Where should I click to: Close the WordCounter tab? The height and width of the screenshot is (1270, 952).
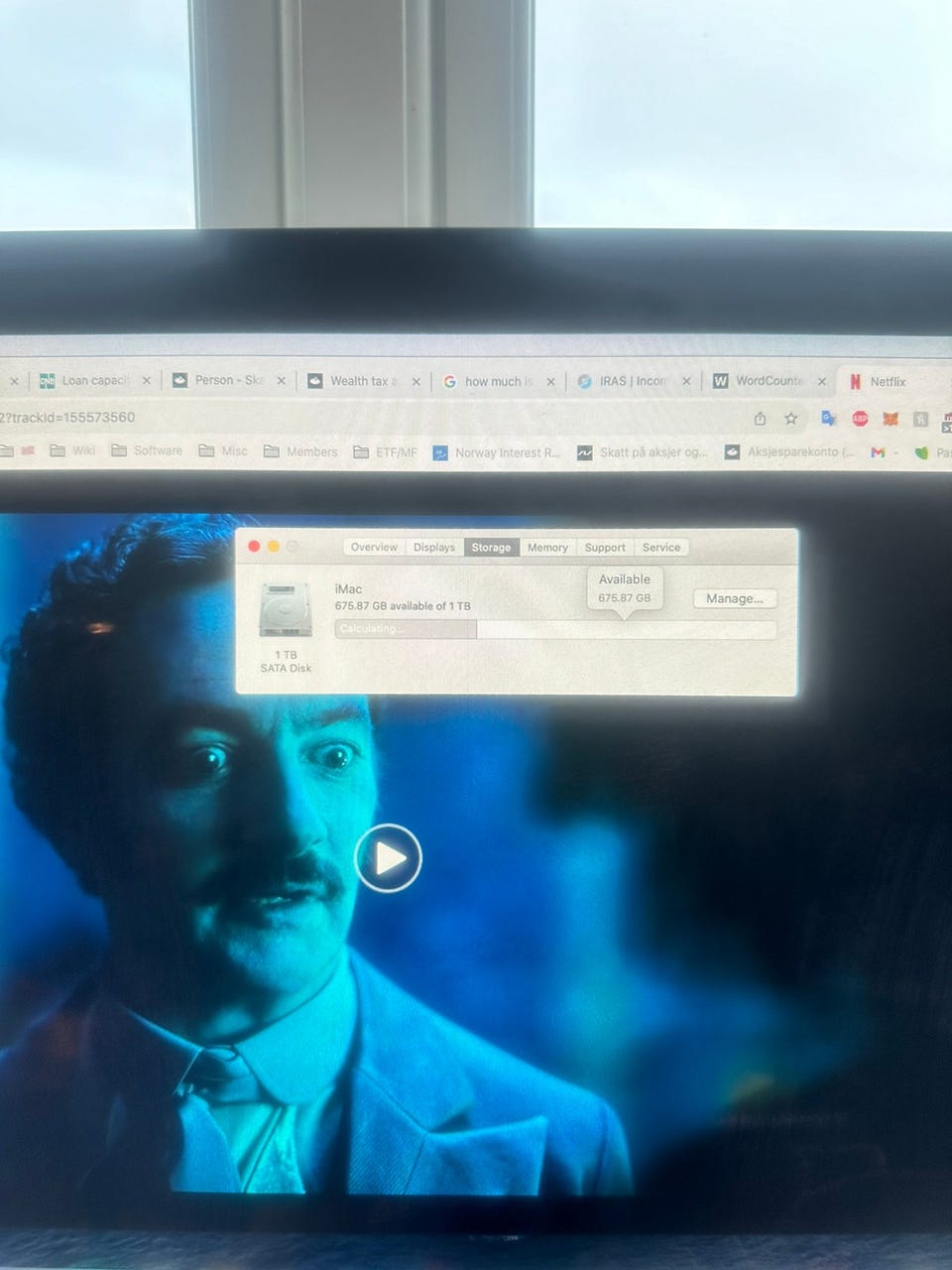pos(822,381)
